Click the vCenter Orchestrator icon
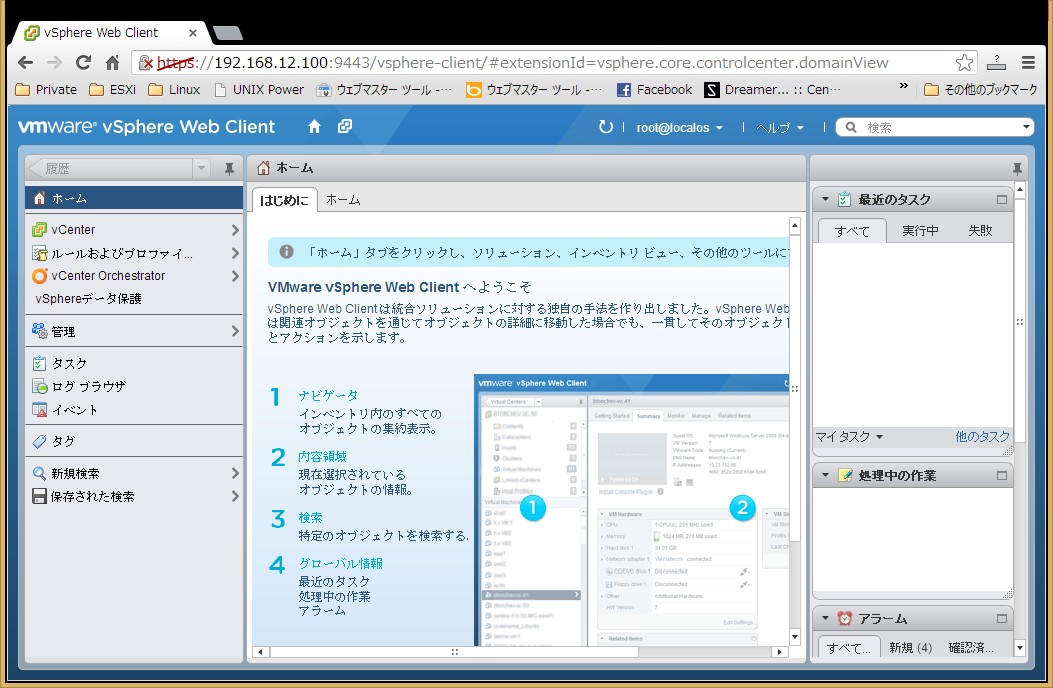This screenshot has height=688, width=1053. [40, 276]
